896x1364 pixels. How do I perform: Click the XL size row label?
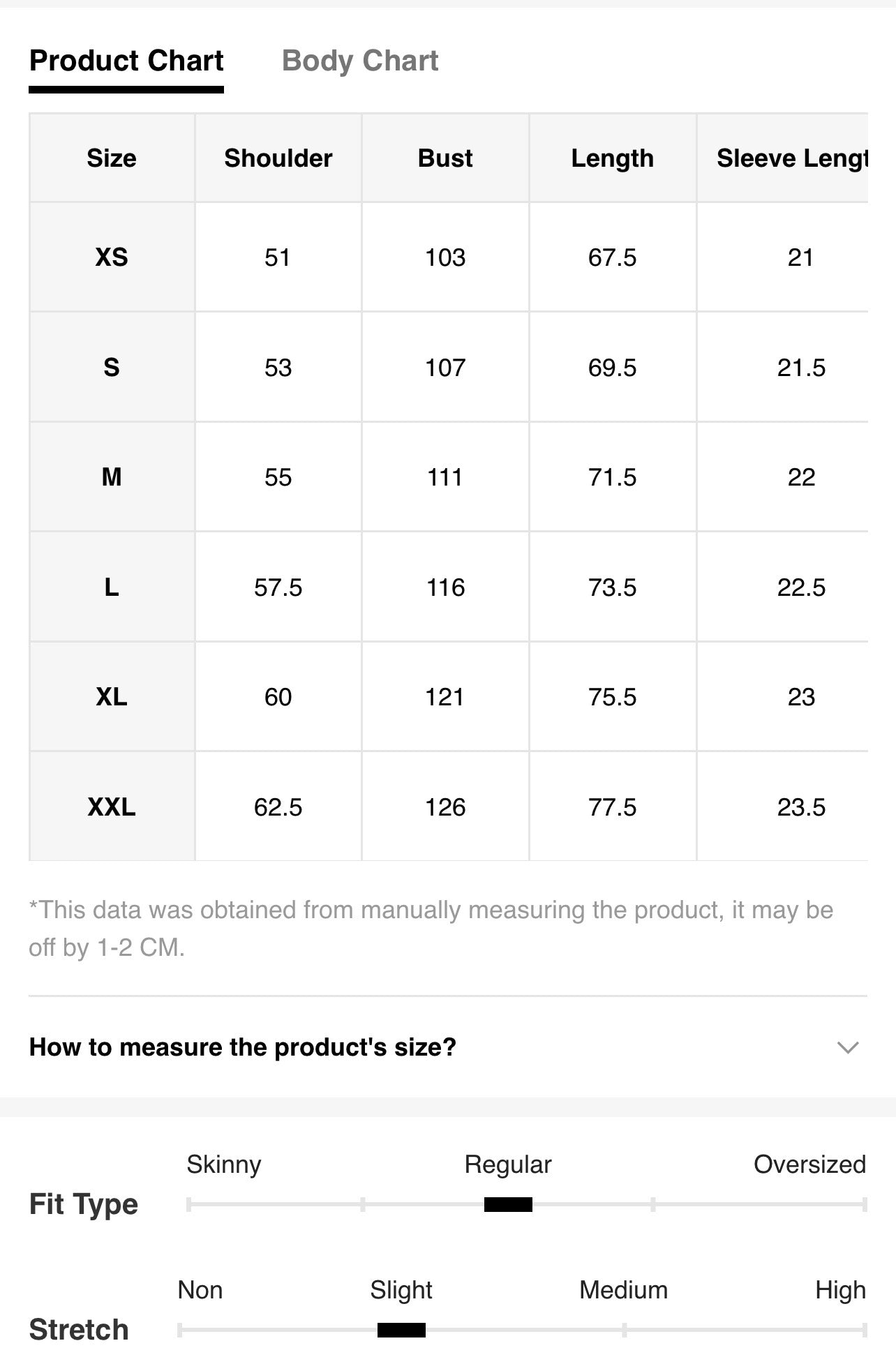[112, 697]
